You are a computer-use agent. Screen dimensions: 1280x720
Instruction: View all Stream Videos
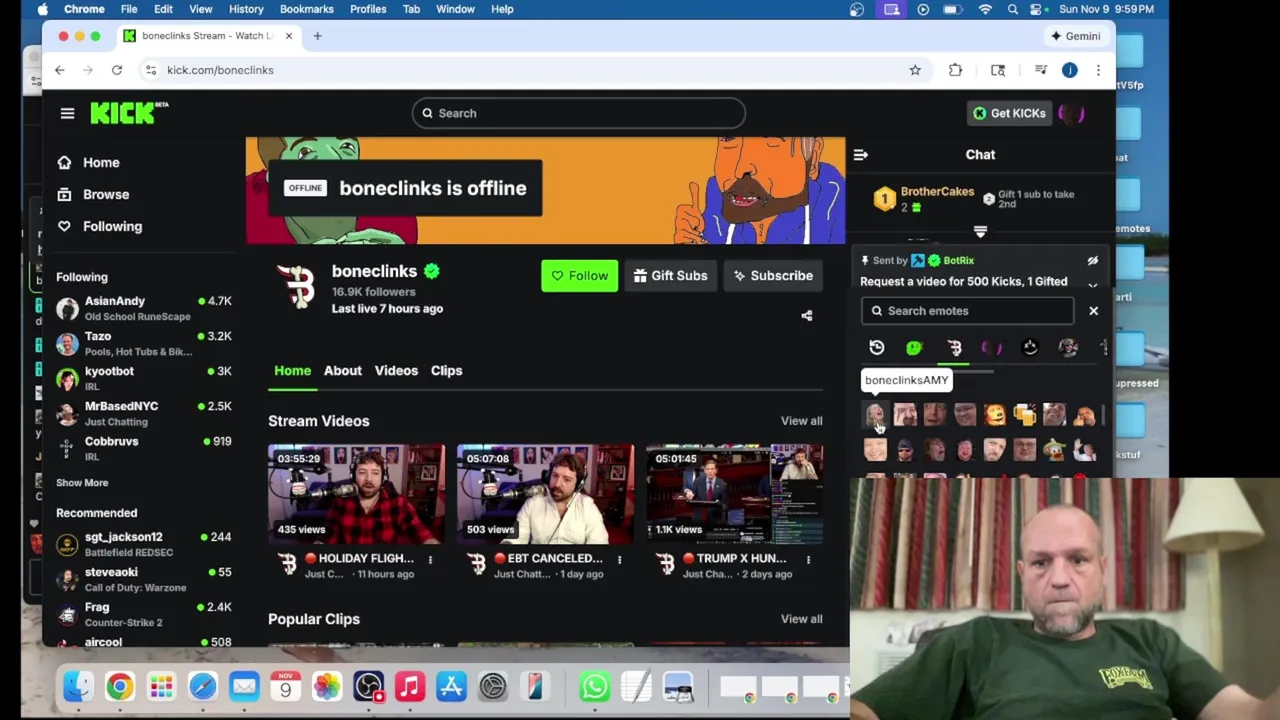(x=801, y=421)
